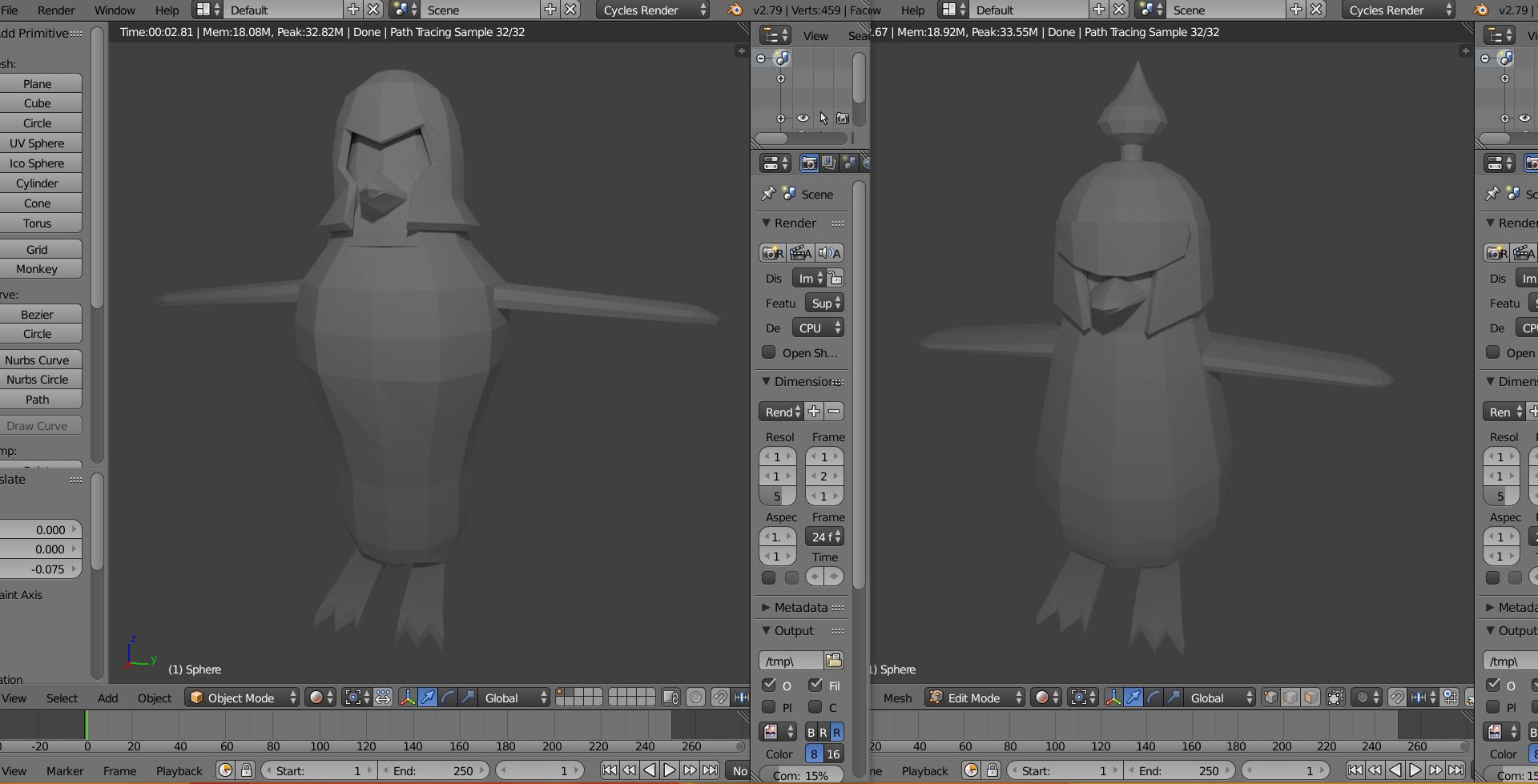Add a Cube mesh primitive
1538x784 pixels.
coord(38,103)
